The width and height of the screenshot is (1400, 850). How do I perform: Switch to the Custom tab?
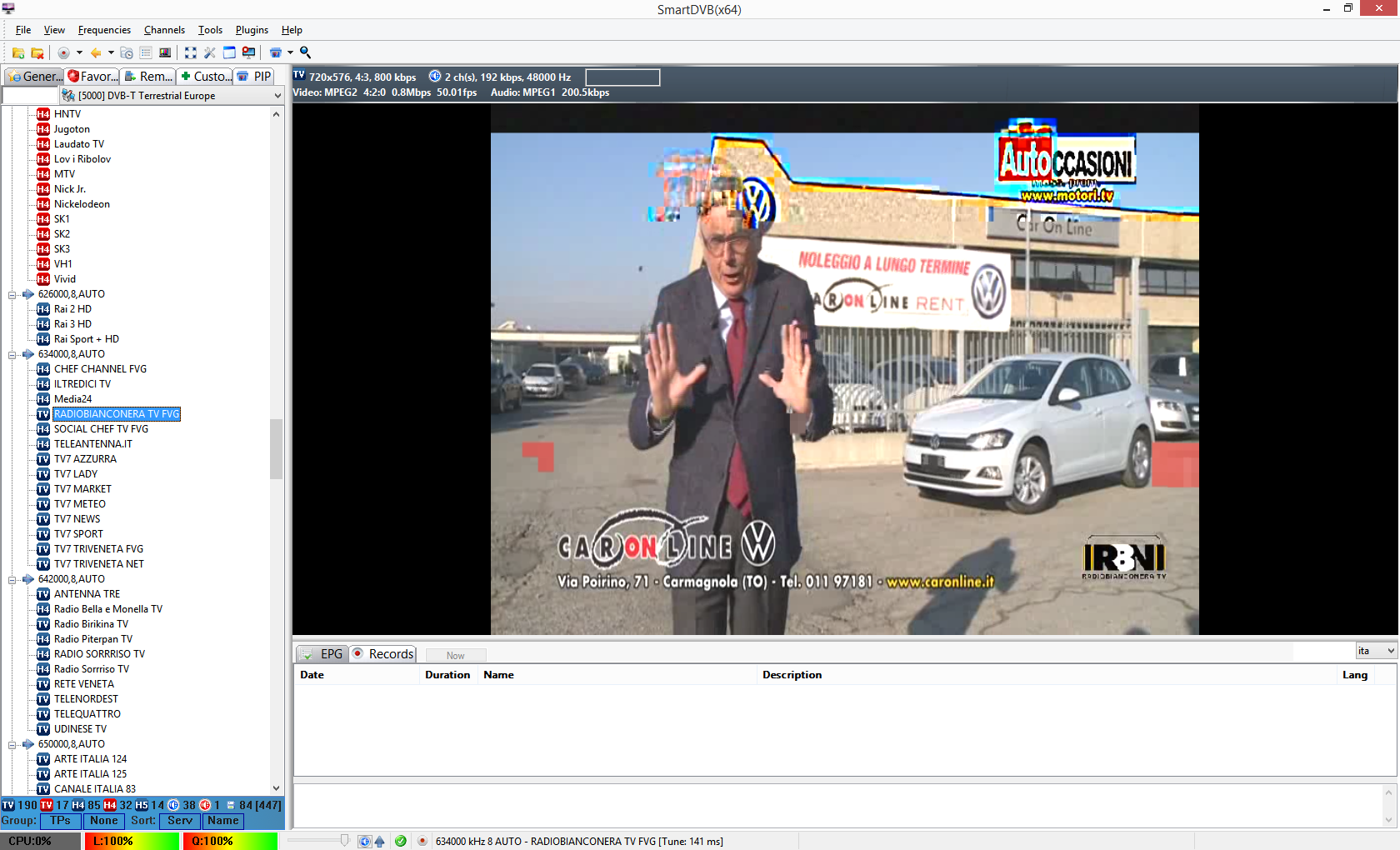(x=205, y=77)
